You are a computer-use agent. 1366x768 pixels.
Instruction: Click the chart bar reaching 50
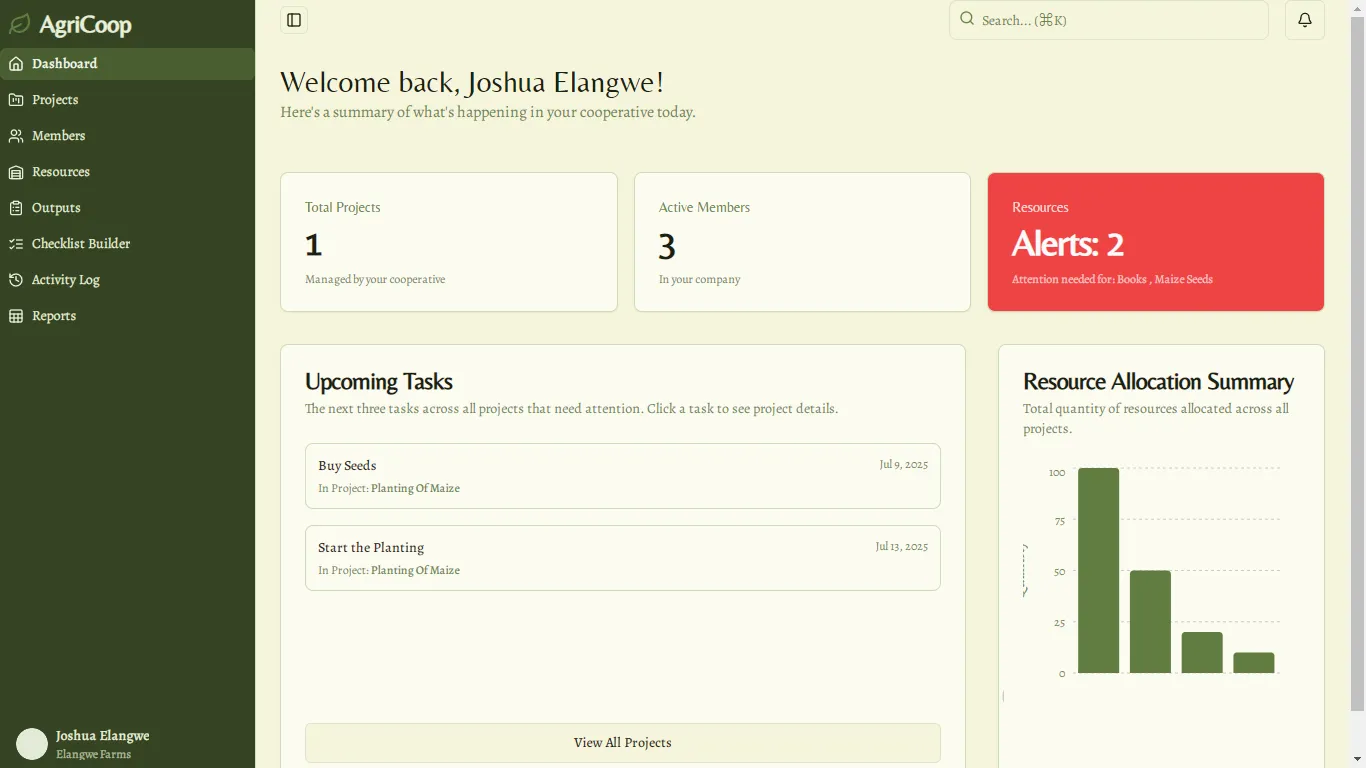pos(1150,622)
